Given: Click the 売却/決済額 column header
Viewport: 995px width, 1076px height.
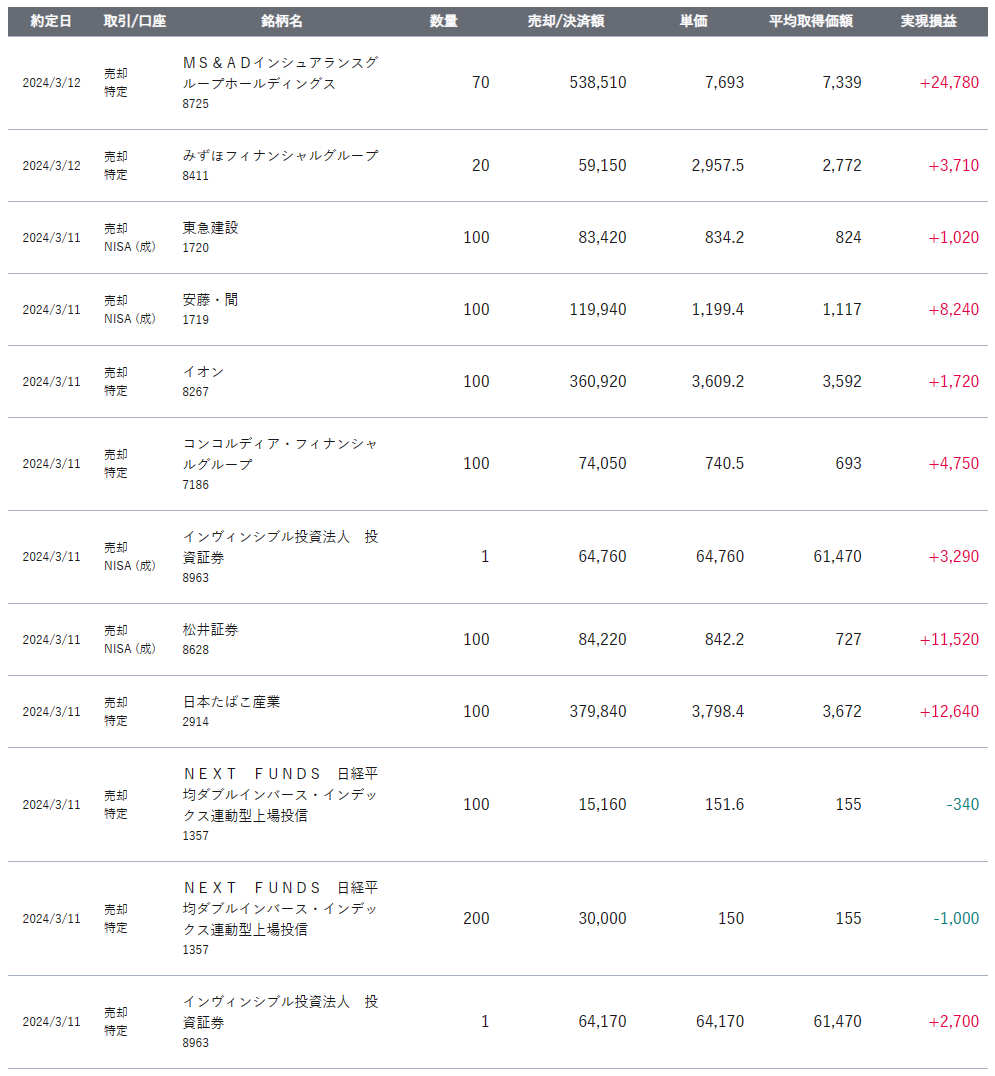Looking at the screenshot, I should tap(565, 21).
